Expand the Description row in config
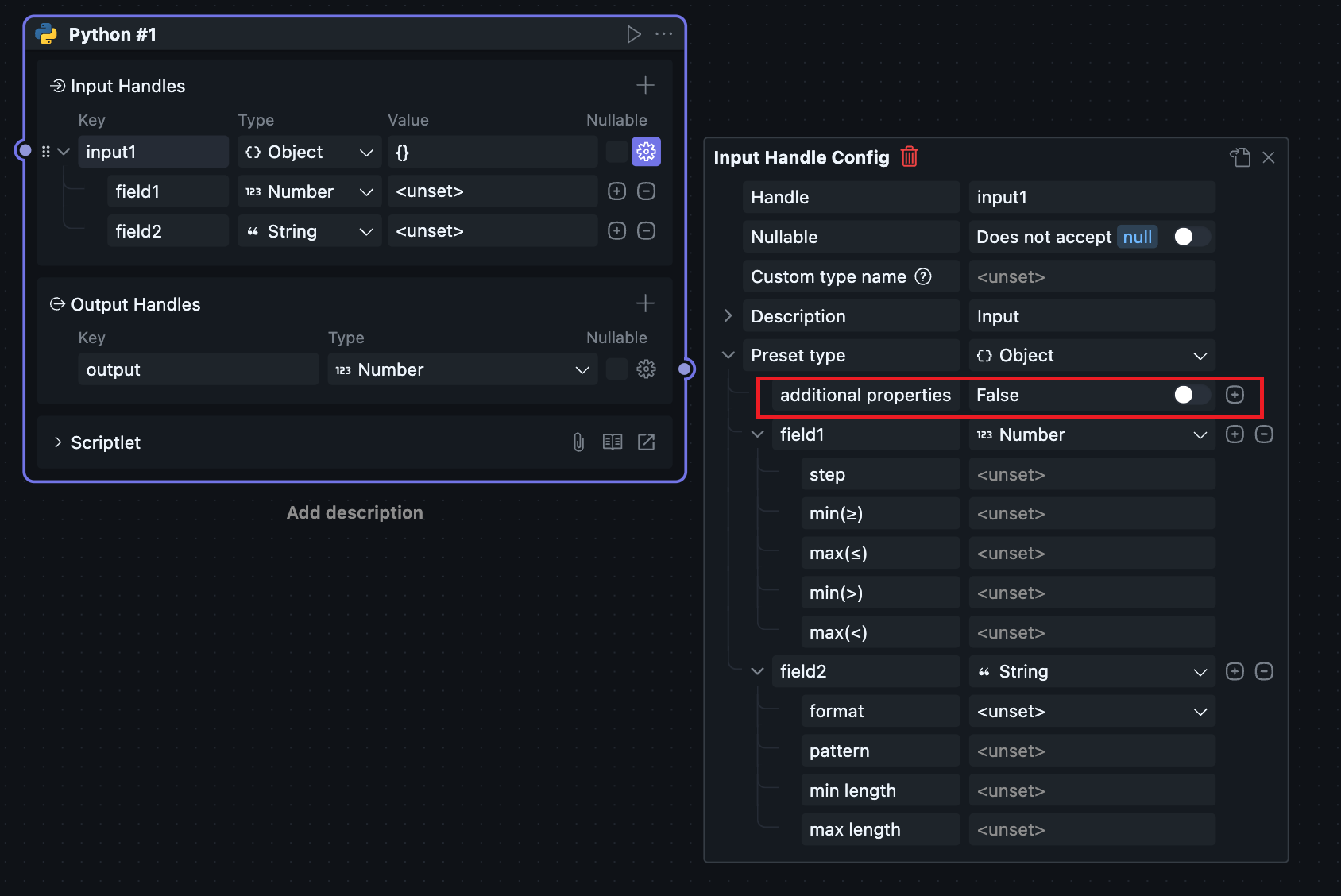This screenshot has width=1341, height=896. point(728,316)
